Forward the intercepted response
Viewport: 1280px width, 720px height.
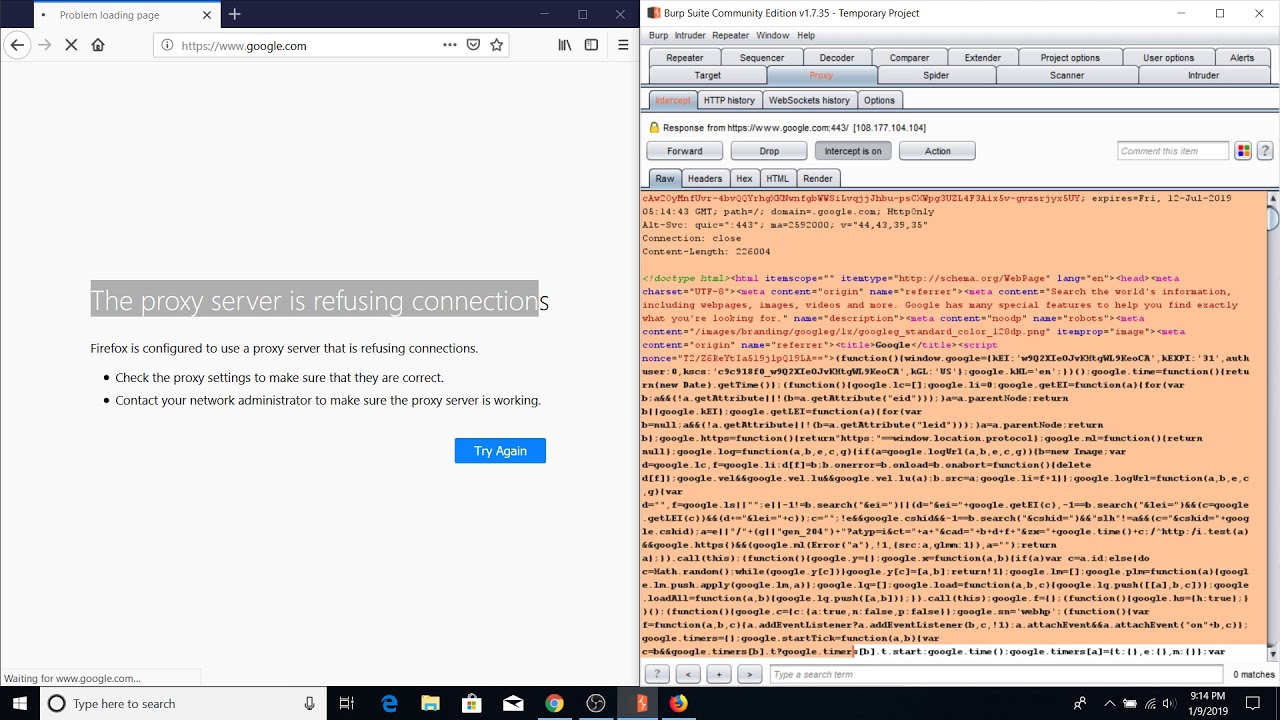(685, 151)
